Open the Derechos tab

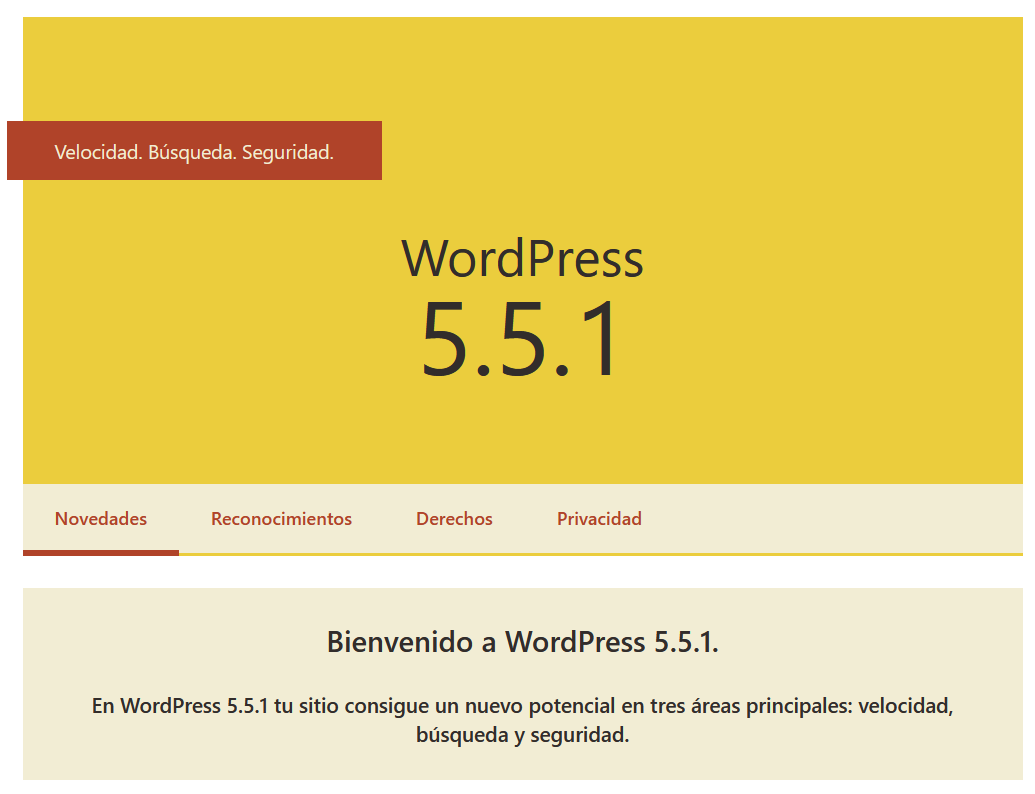tap(454, 519)
